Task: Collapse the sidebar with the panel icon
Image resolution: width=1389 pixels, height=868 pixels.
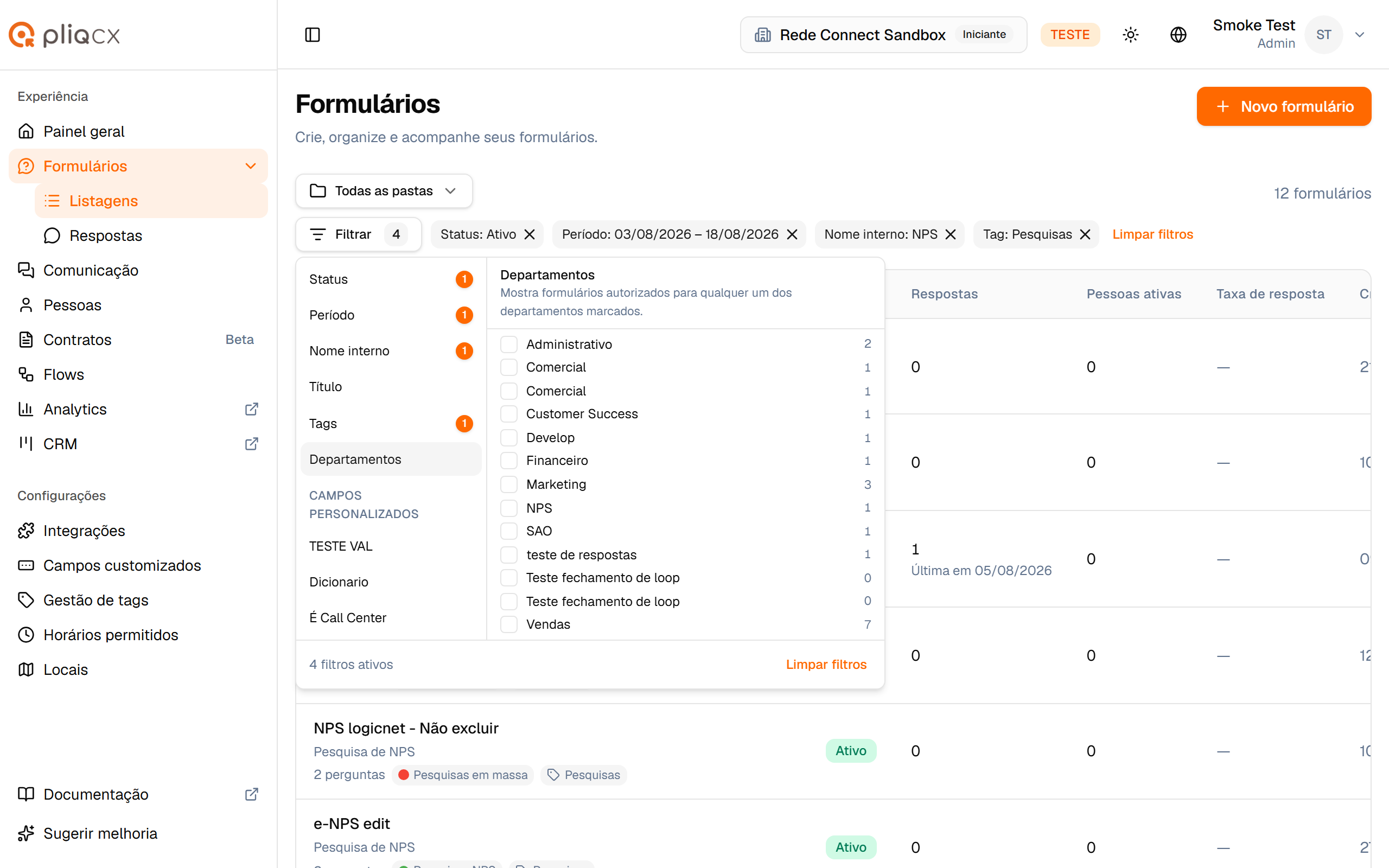Action: point(312,34)
